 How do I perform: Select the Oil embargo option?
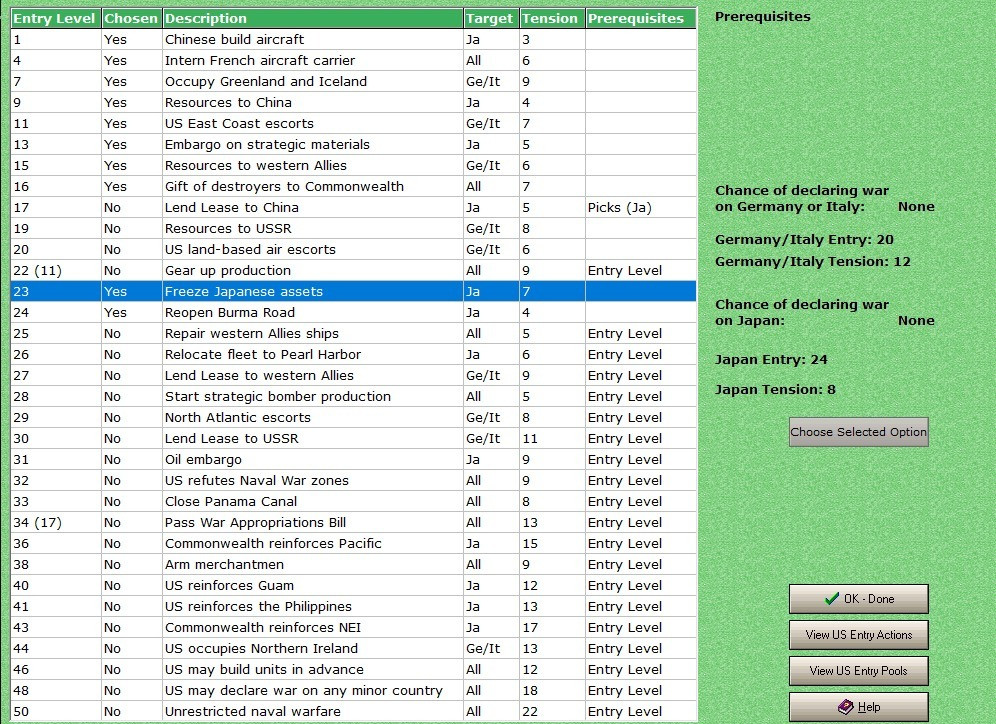pos(353,459)
